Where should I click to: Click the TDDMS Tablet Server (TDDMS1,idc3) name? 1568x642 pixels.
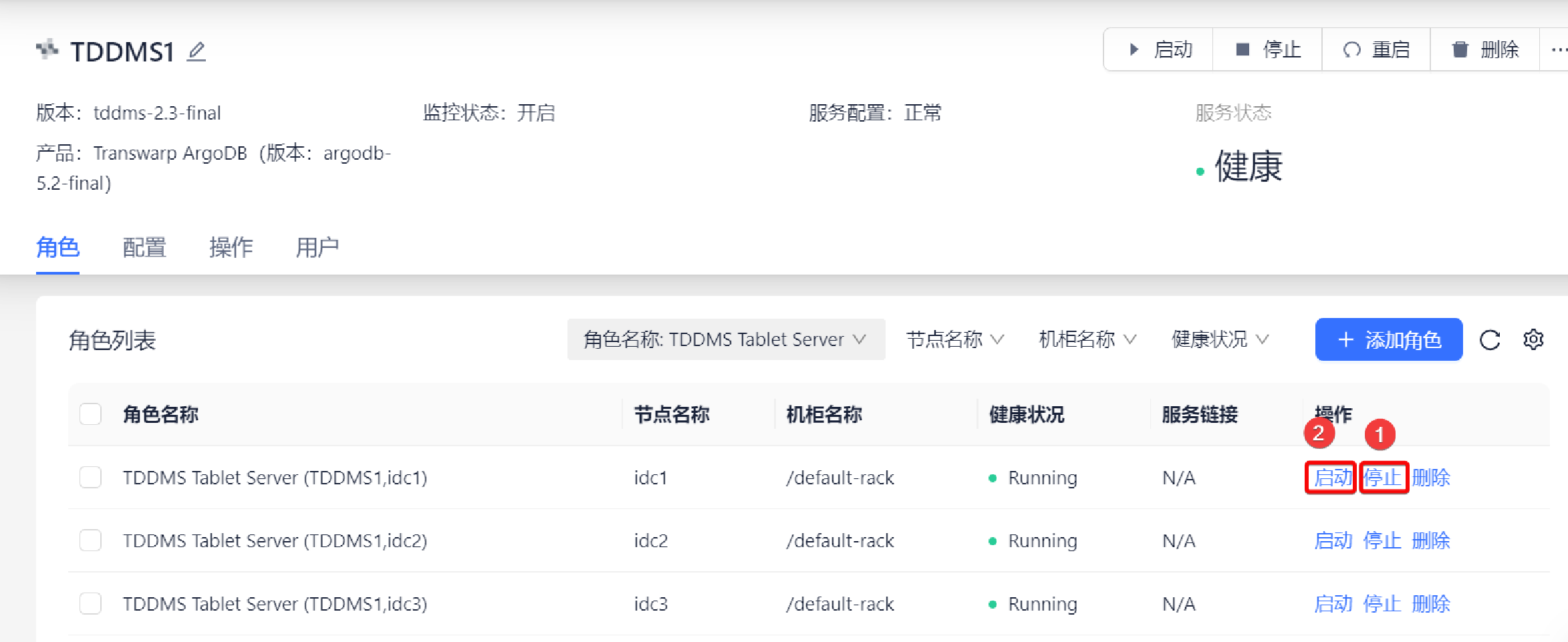coord(275,604)
